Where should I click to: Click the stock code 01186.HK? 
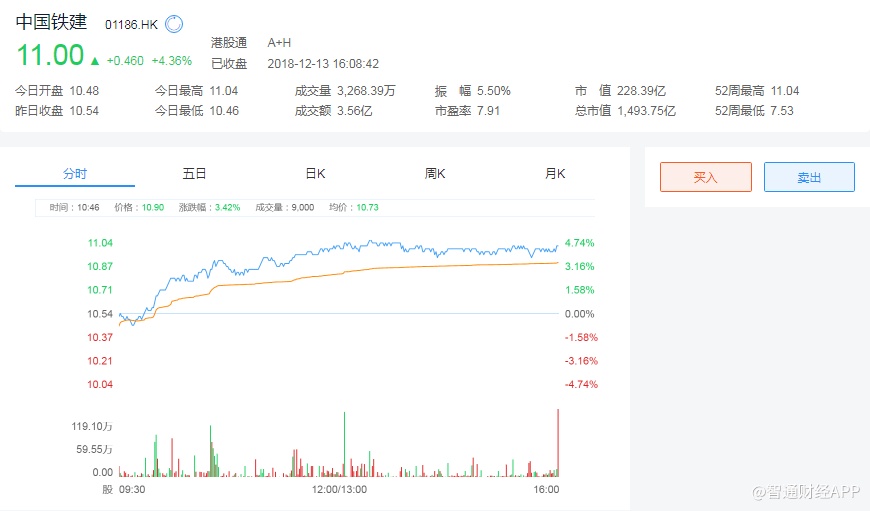(x=131, y=24)
